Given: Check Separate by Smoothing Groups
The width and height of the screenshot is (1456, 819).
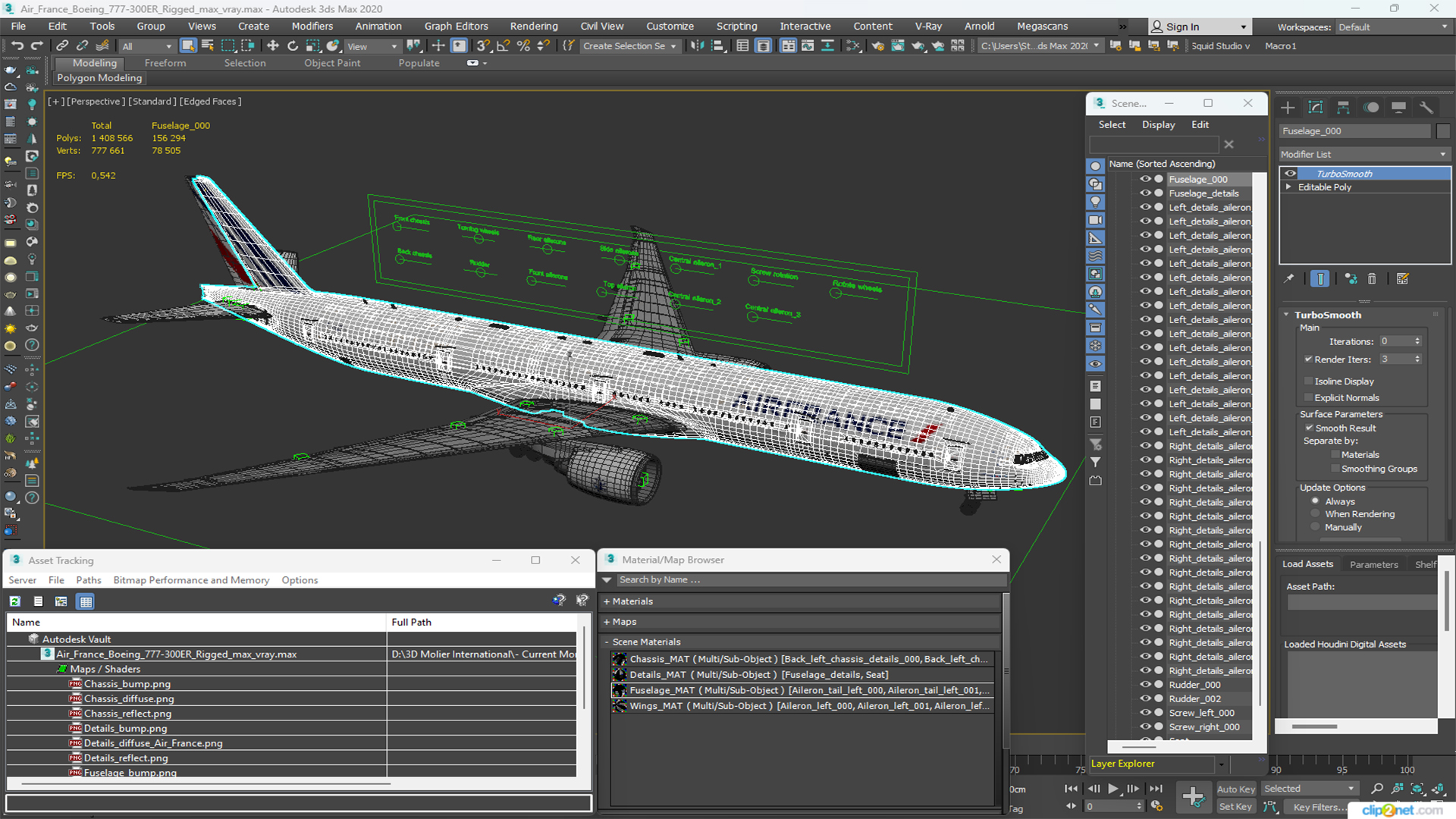Looking at the screenshot, I should pyautogui.click(x=1335, y=469).
